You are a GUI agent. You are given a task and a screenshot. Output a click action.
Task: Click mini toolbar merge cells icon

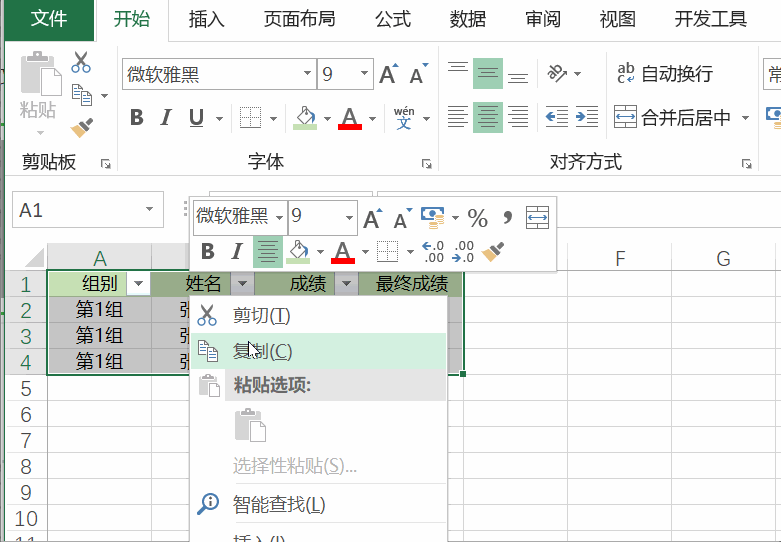(537, 218)
